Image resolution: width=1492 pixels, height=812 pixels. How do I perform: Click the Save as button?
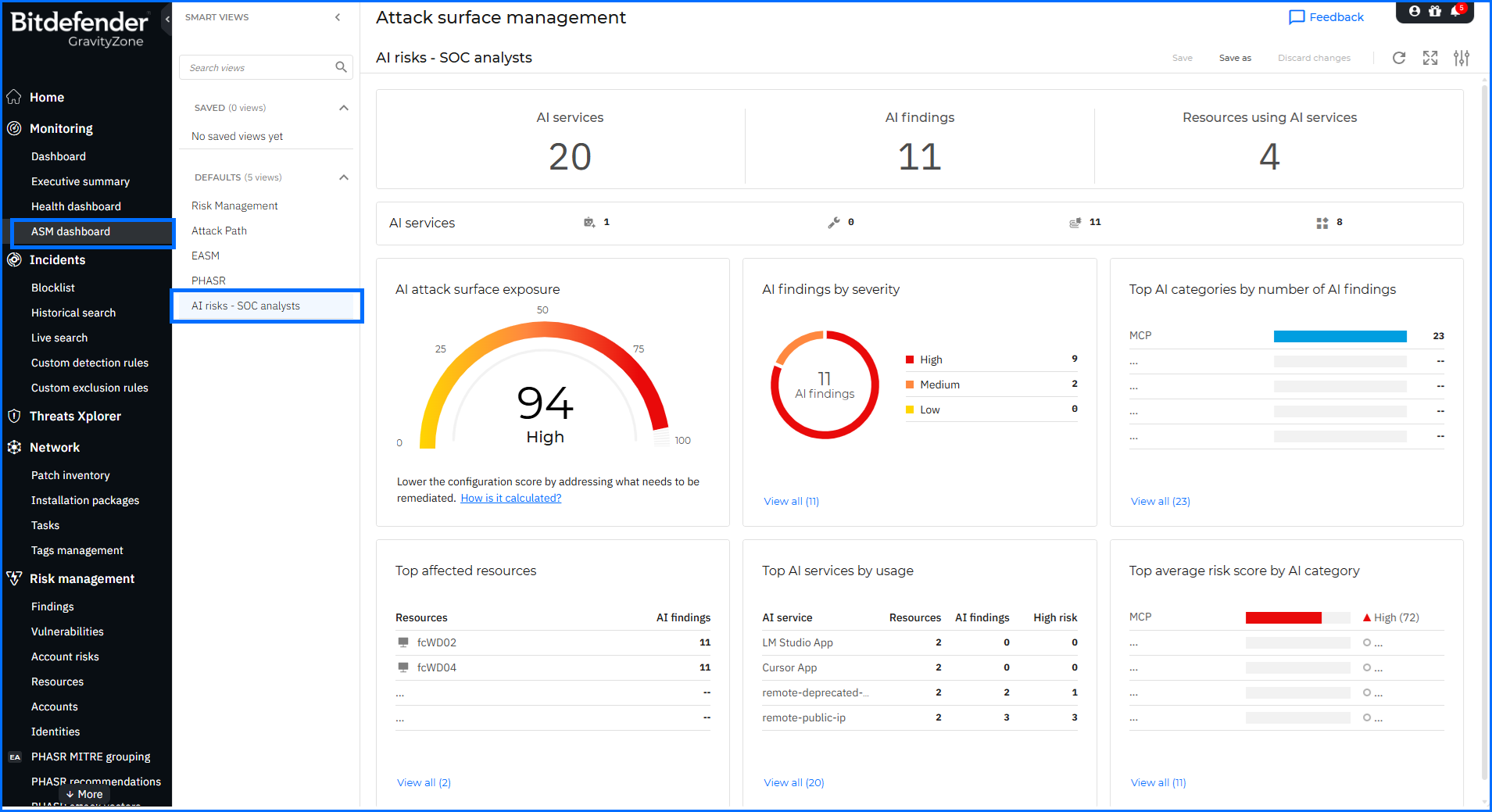pyautogui.click(x=1235, y=58)
